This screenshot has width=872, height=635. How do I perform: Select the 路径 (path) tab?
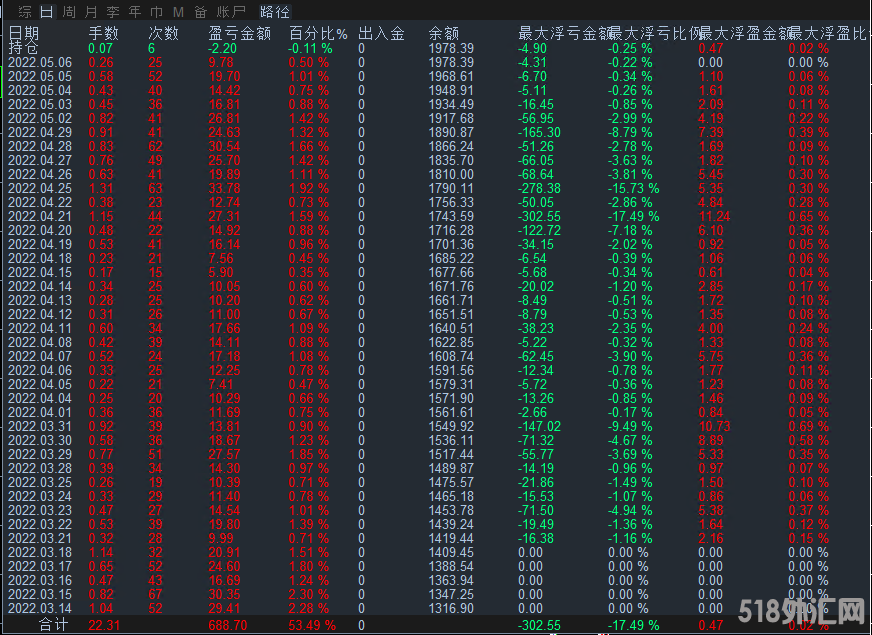pyautogui.click(x=274, y=12)
